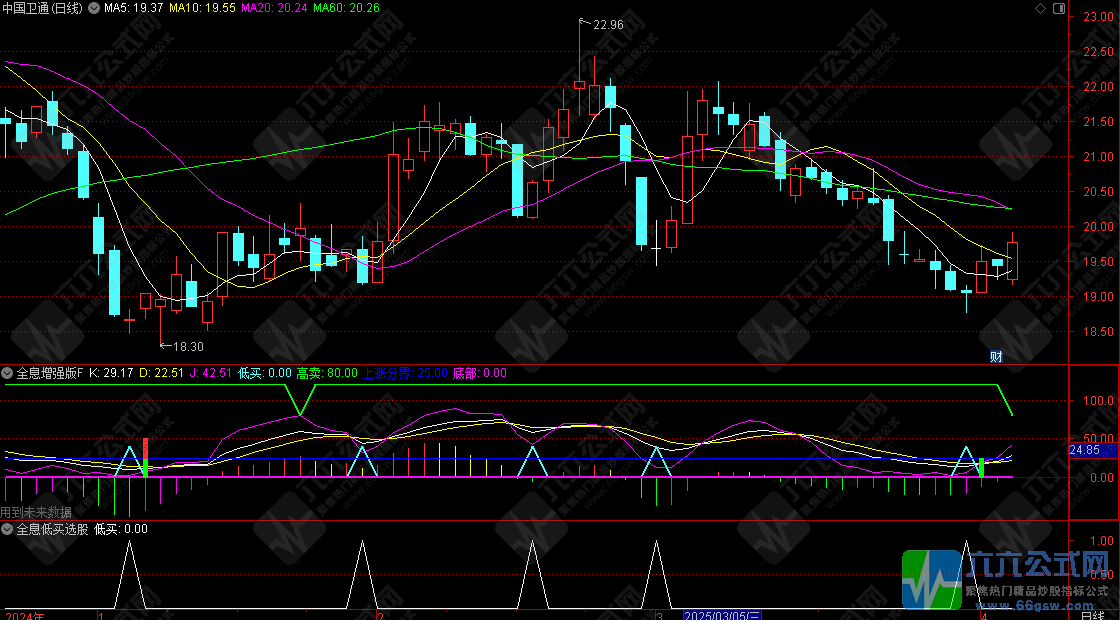Click the 2024年 label on the time axis
The image size is (1120, 620).
[x=25, y=613]
